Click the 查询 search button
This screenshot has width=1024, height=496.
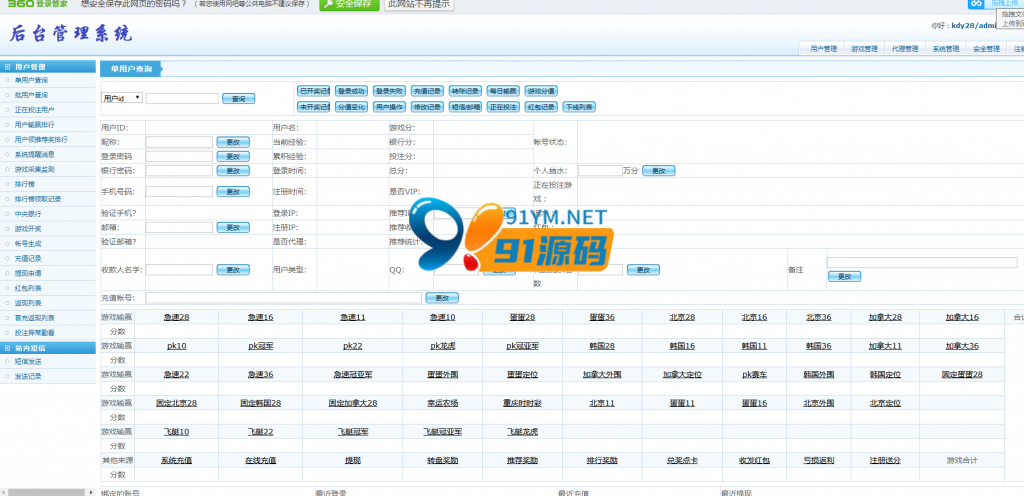tap(238, 99)
